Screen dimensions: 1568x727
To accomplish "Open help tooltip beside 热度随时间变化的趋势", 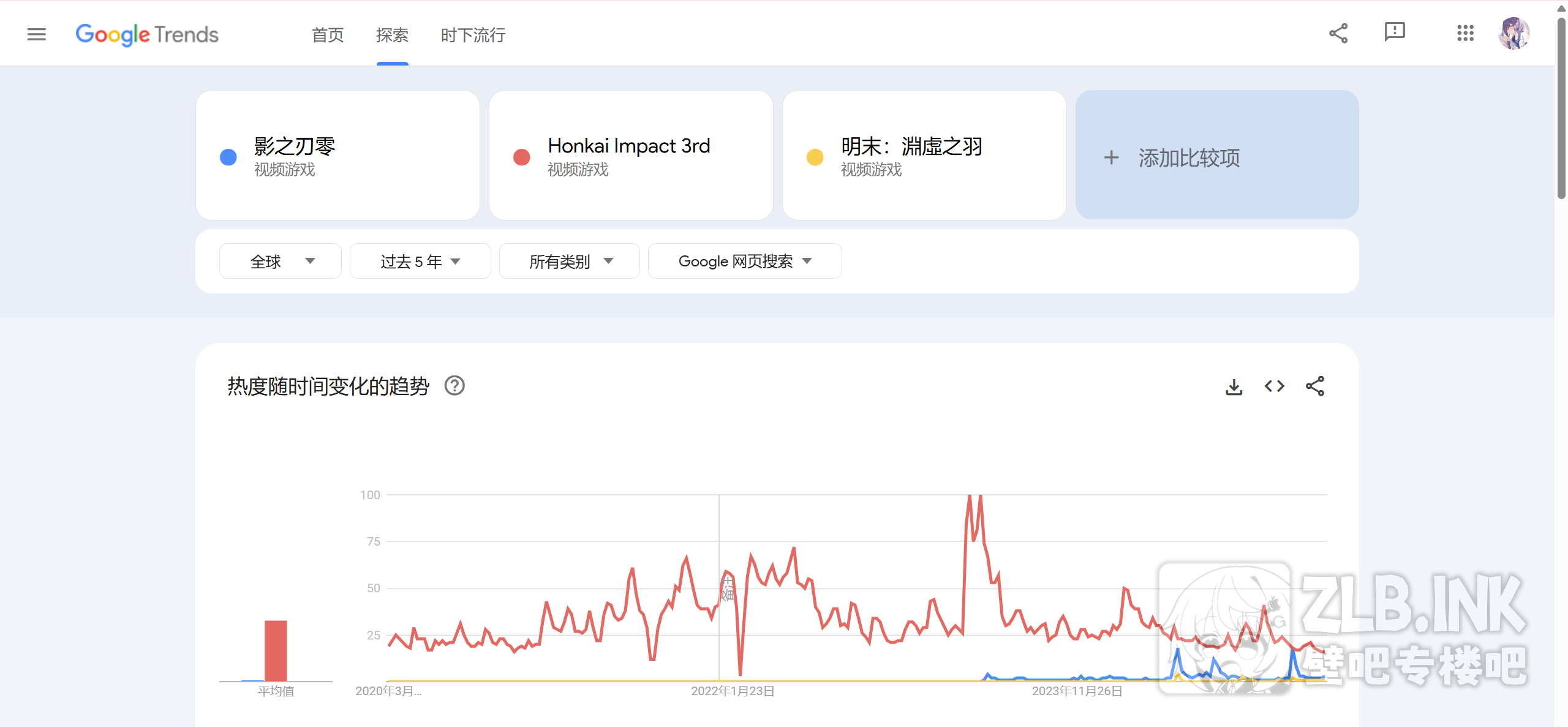I will point(454,386).
